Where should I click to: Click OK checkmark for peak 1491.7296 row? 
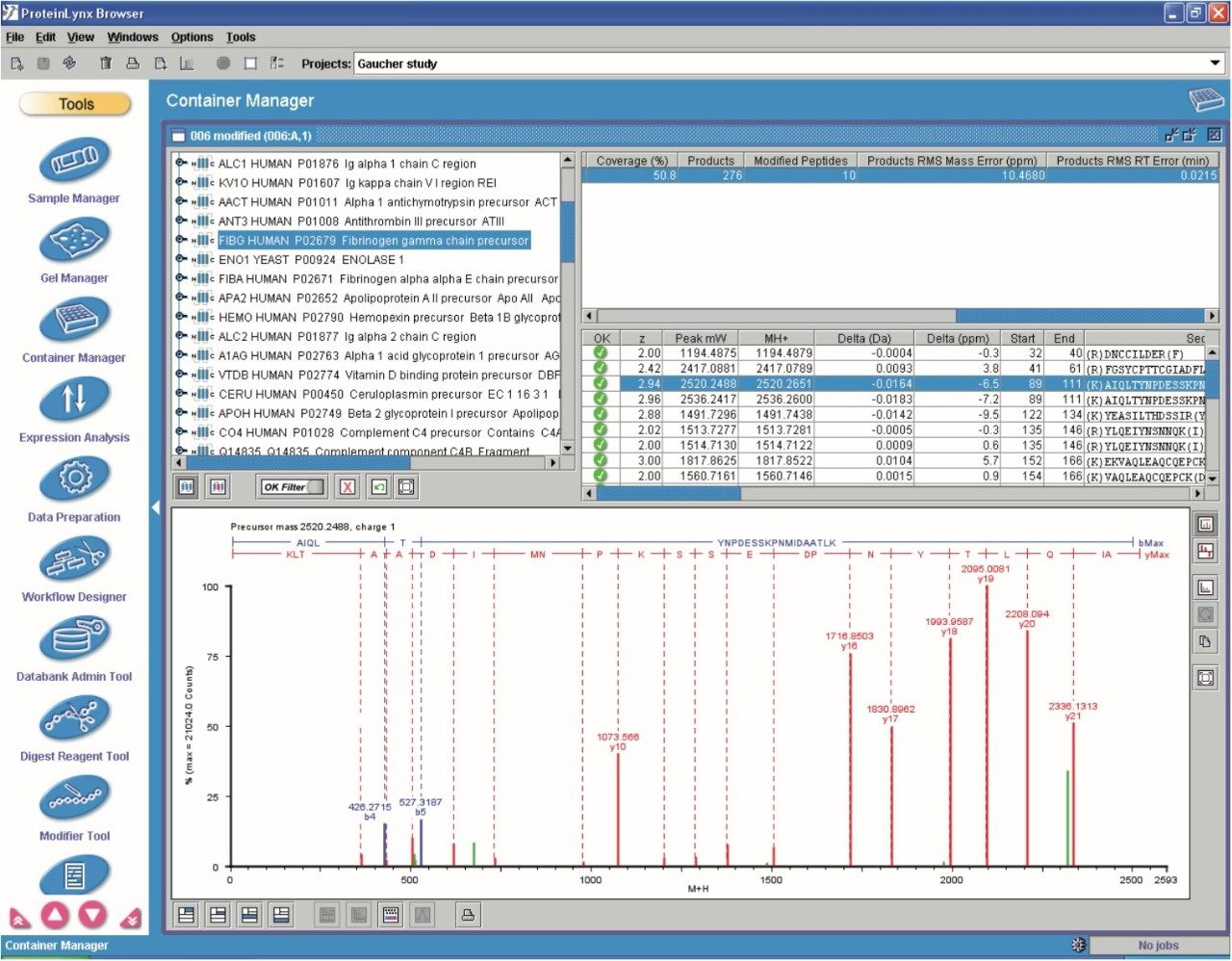coord(601,415)
